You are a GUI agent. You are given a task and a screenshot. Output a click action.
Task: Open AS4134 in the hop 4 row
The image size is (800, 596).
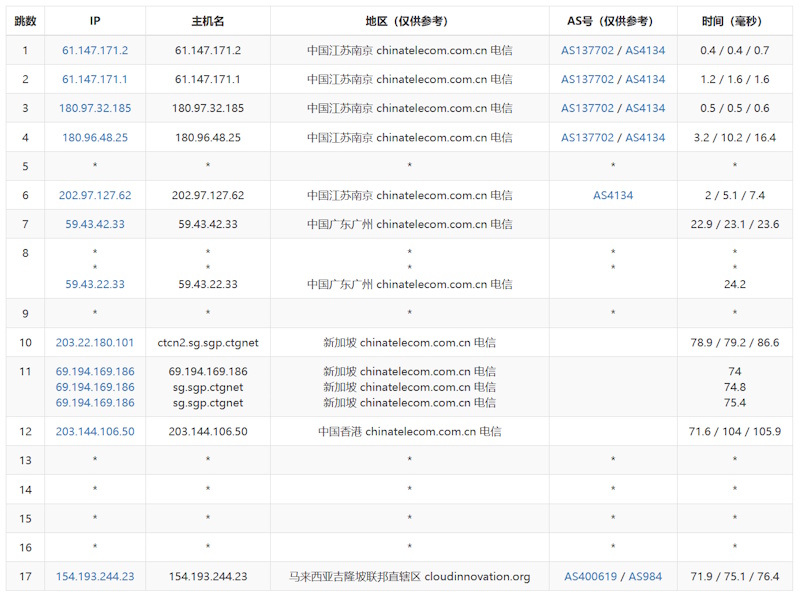point(645,137)
